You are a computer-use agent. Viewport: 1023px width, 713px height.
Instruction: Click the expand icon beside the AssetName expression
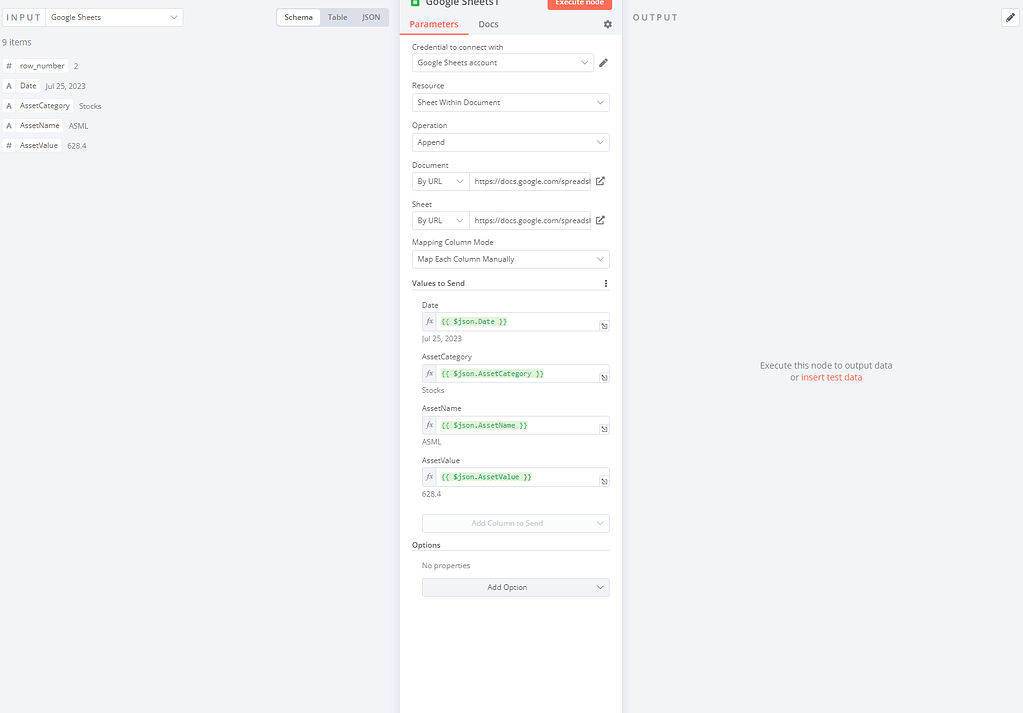point(603,427)
